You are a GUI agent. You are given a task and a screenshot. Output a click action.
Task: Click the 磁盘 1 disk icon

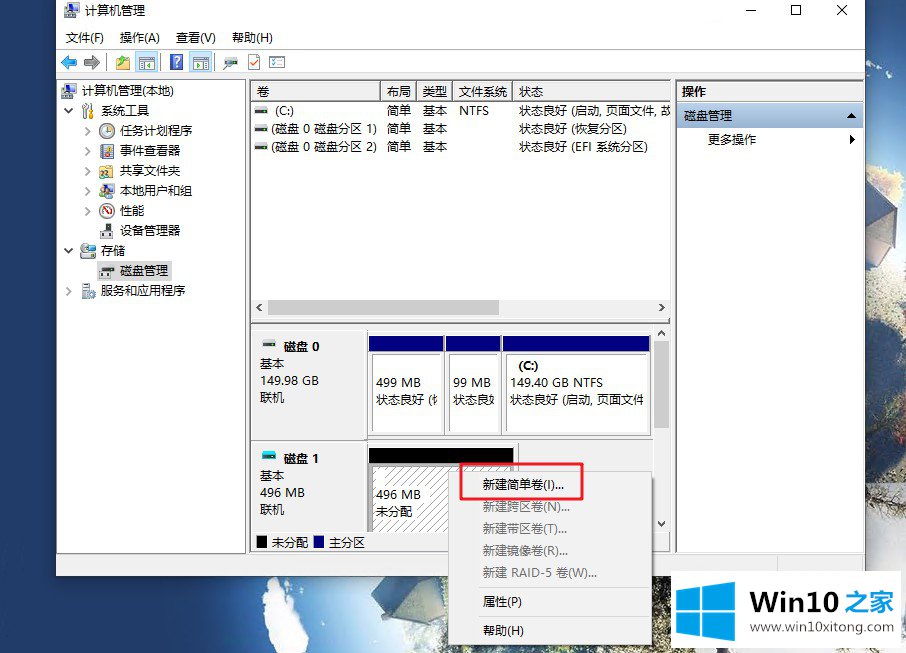pos(268,458)
